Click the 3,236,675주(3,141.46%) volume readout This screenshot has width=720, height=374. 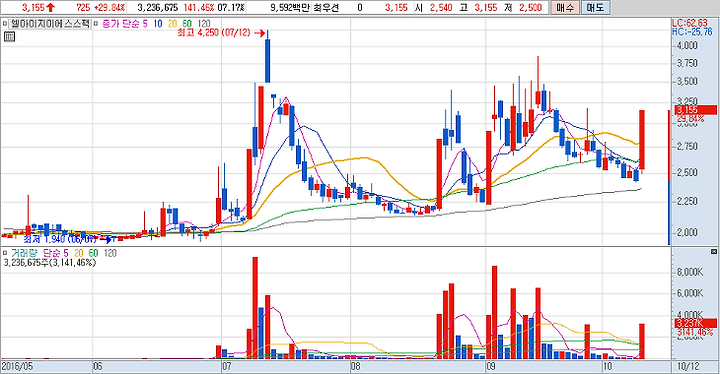(x=50, y=263)
